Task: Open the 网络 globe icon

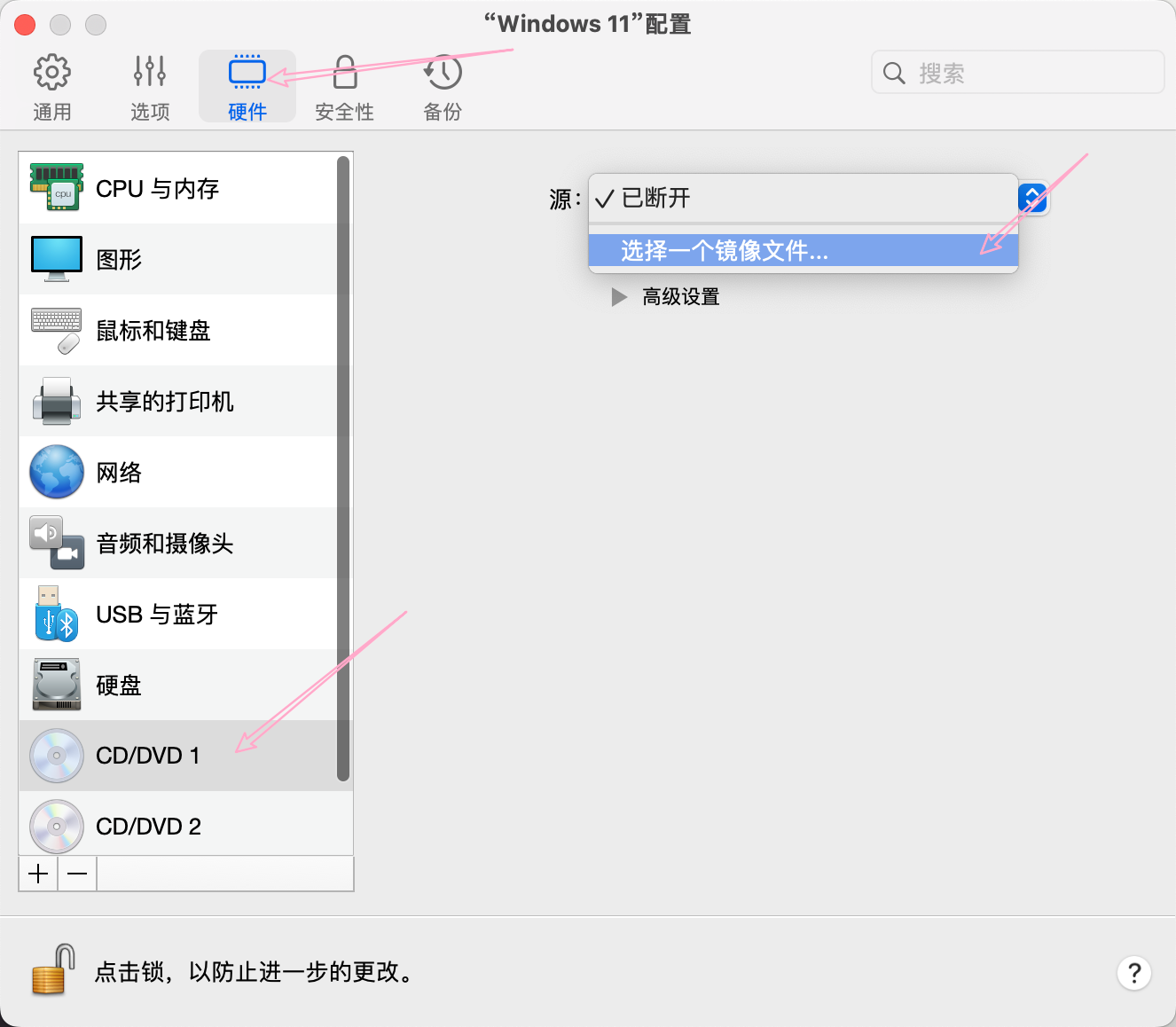Action: pyautogui.click(x=57, y=472)
